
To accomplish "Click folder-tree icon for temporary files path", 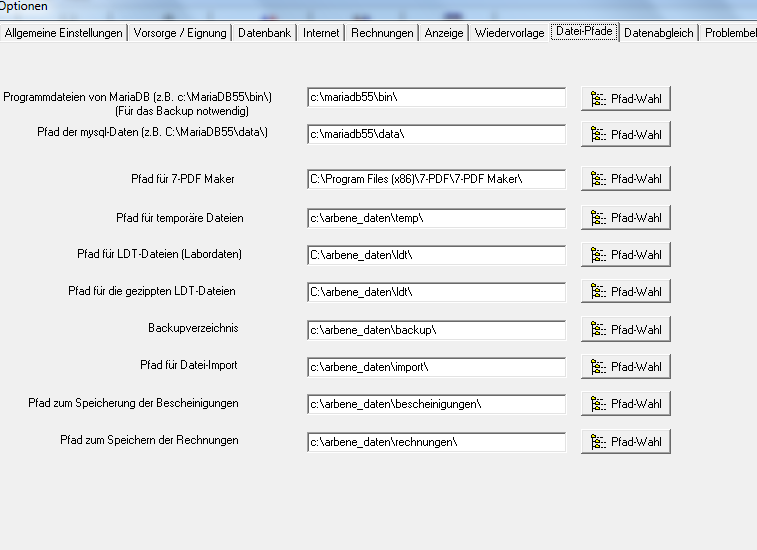I will click(599, 218).
